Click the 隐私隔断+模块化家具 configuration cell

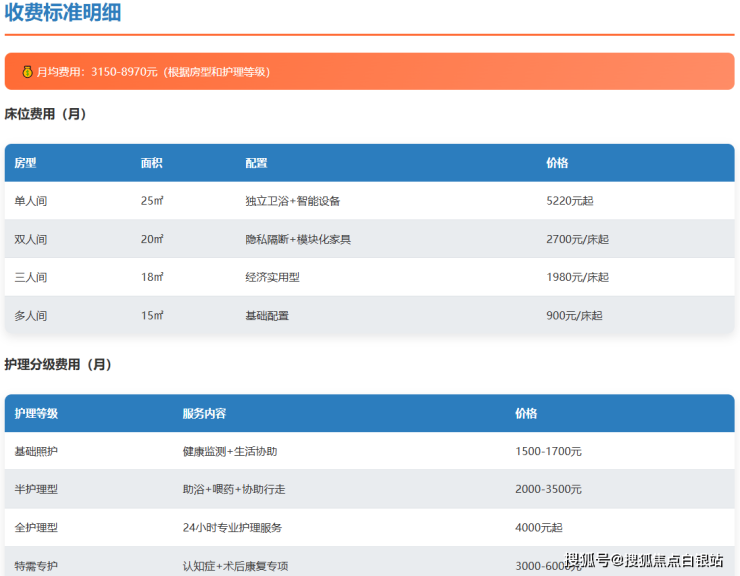tap(297, 239)
